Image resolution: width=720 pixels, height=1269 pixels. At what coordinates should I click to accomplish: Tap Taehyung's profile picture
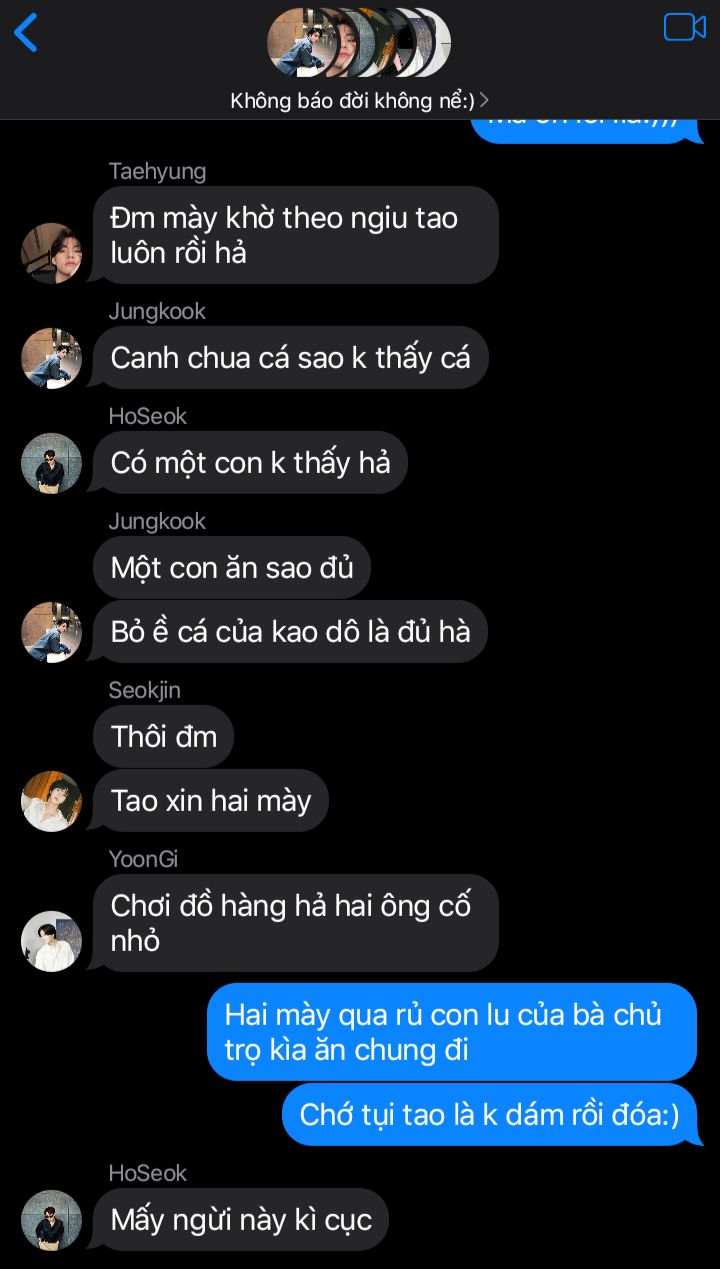coord(51,253)
